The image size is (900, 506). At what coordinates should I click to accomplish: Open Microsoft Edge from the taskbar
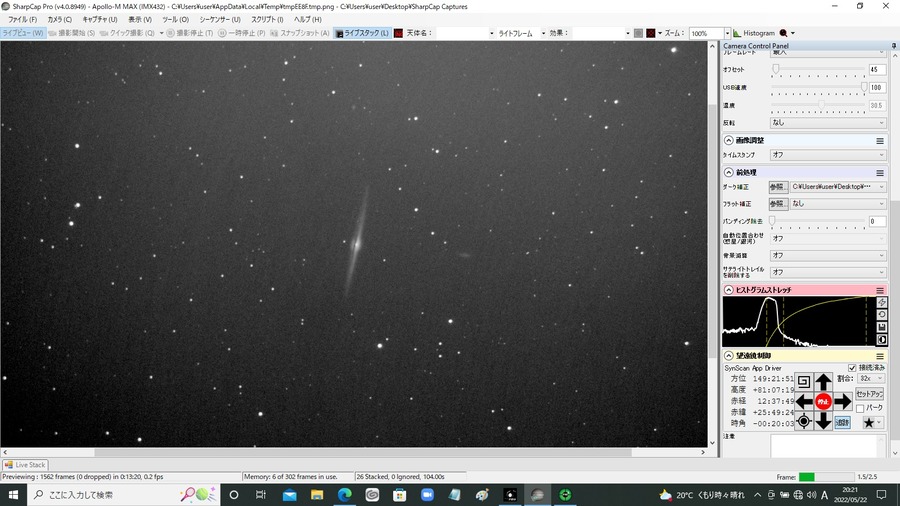(x=344, y=495)
